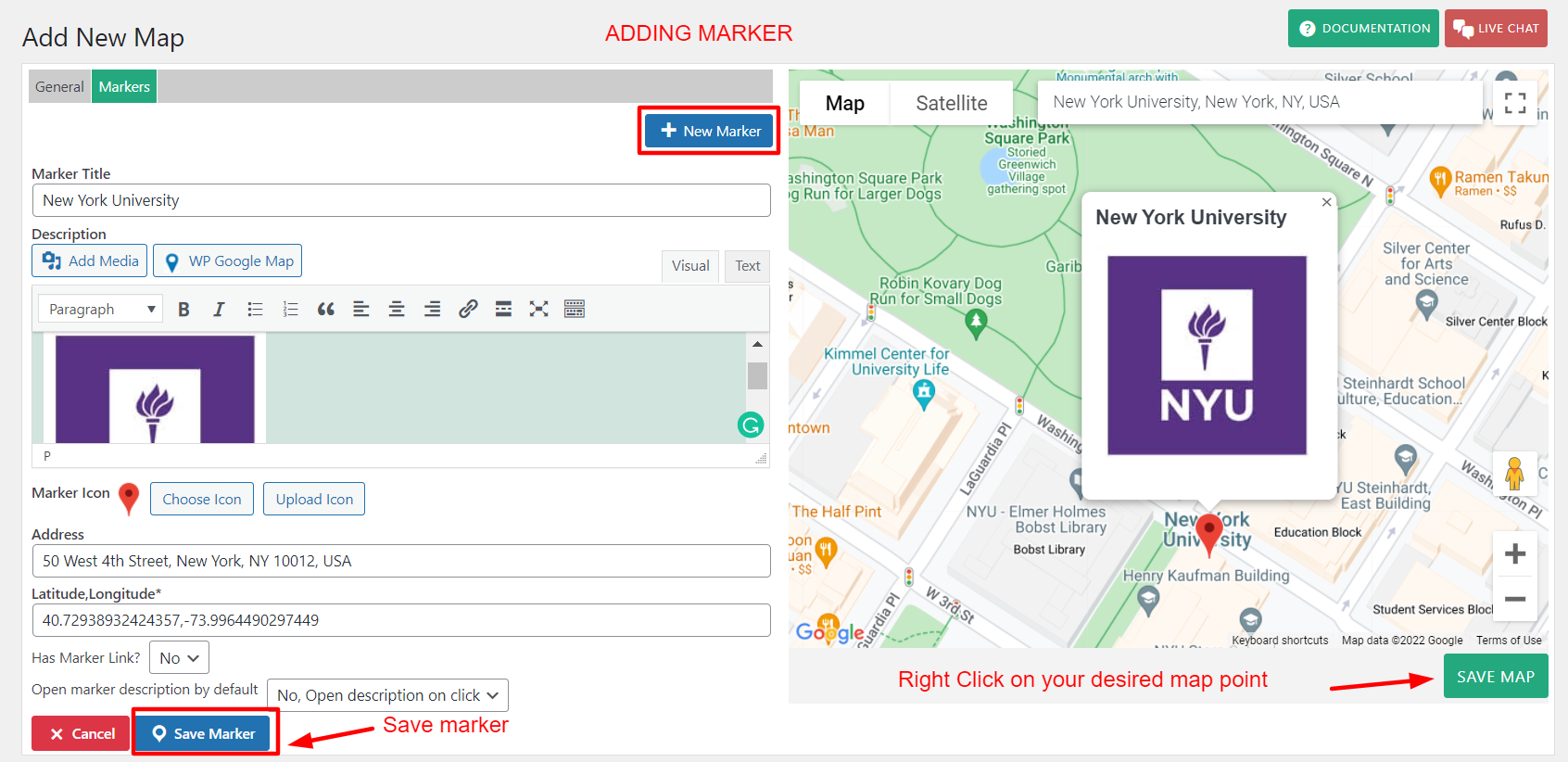Viewport: 1568px width, 762px height.
Task: Open the Documentation page
Action: tap(1363, 28)
